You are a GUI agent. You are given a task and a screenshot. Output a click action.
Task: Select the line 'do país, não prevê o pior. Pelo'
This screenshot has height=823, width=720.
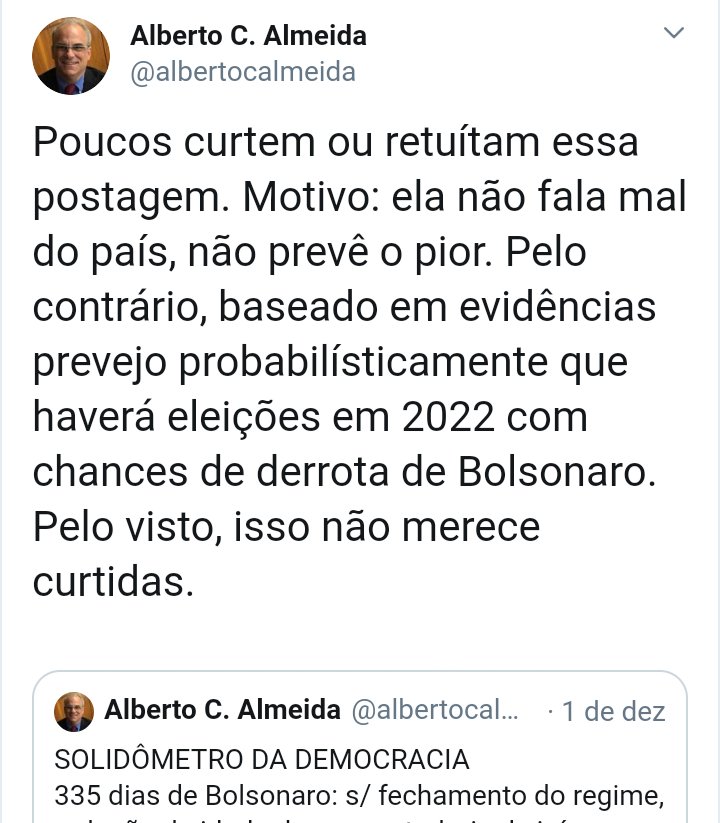tap(310, 254)
